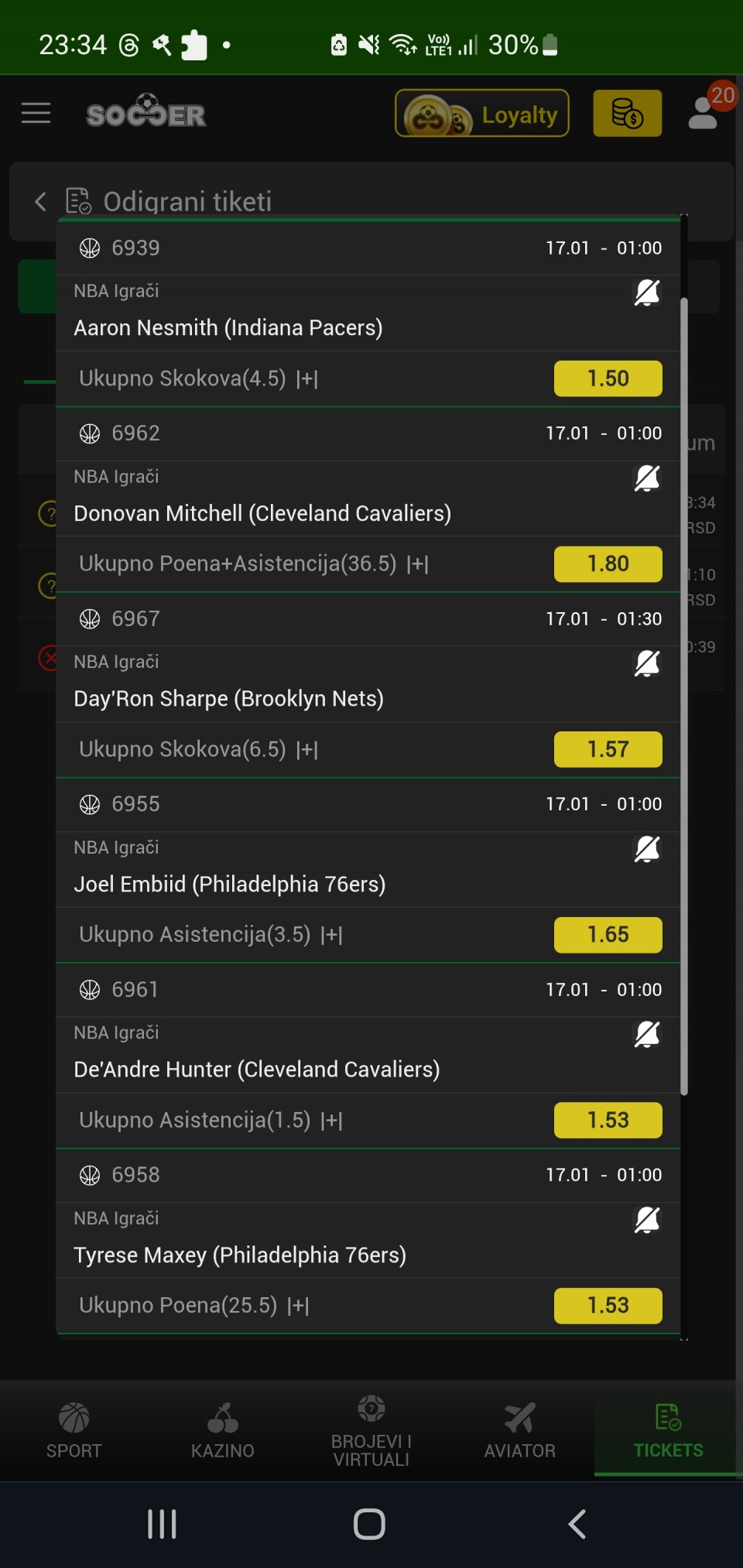Toggle notification bell for Aaron Nesmith
Screen dimensions: 743x1568
pyautogui.click(x=647, y=293)
